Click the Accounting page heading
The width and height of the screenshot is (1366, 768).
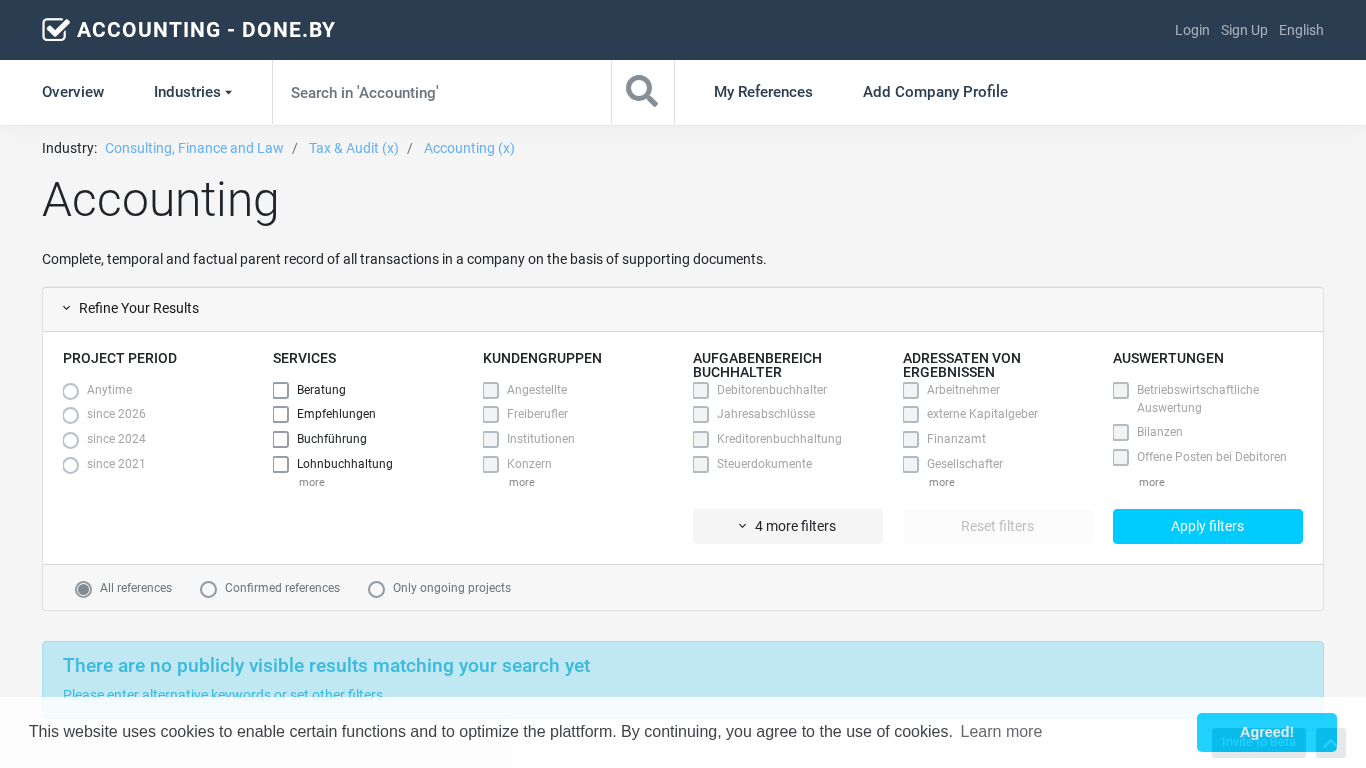[x=161, y=199]
